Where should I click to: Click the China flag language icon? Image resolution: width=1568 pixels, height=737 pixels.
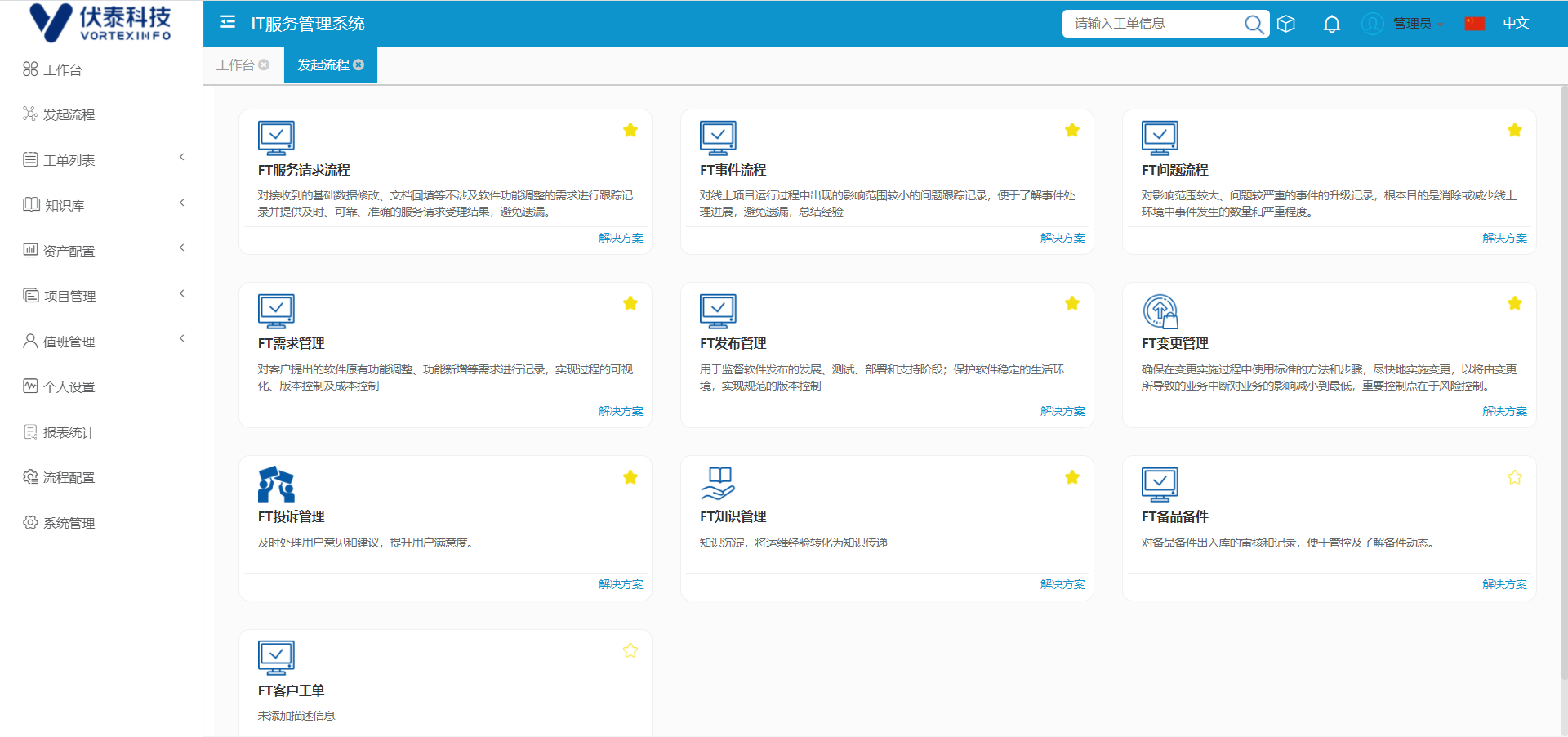click(x=1474, y=24)
